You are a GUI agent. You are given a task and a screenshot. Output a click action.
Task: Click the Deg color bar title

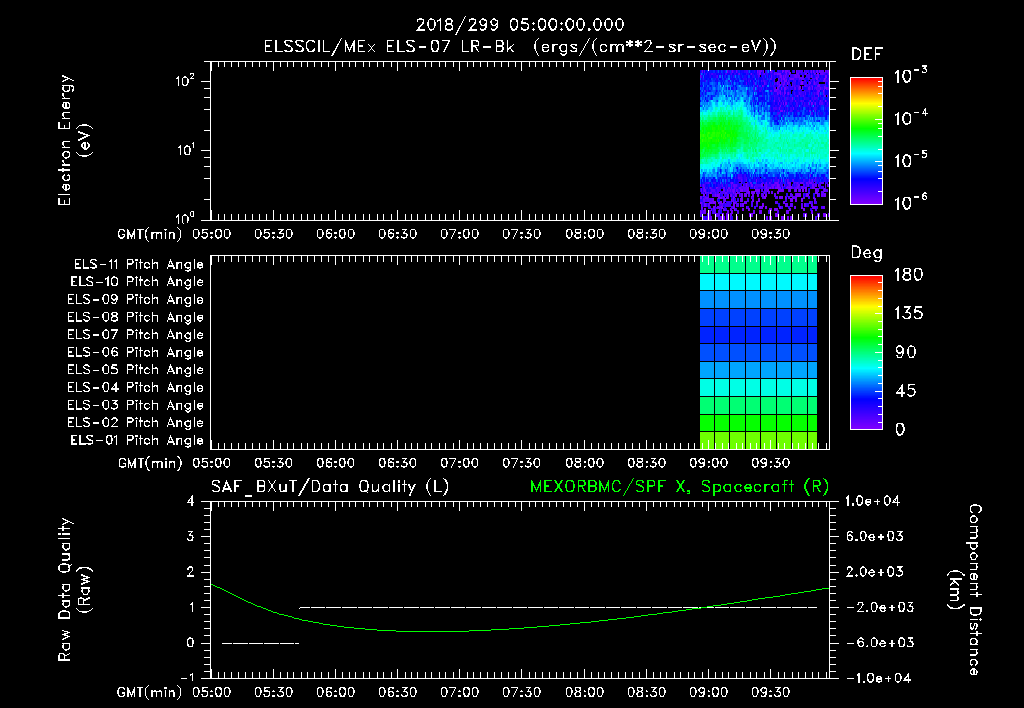click(x=867, y=253)
